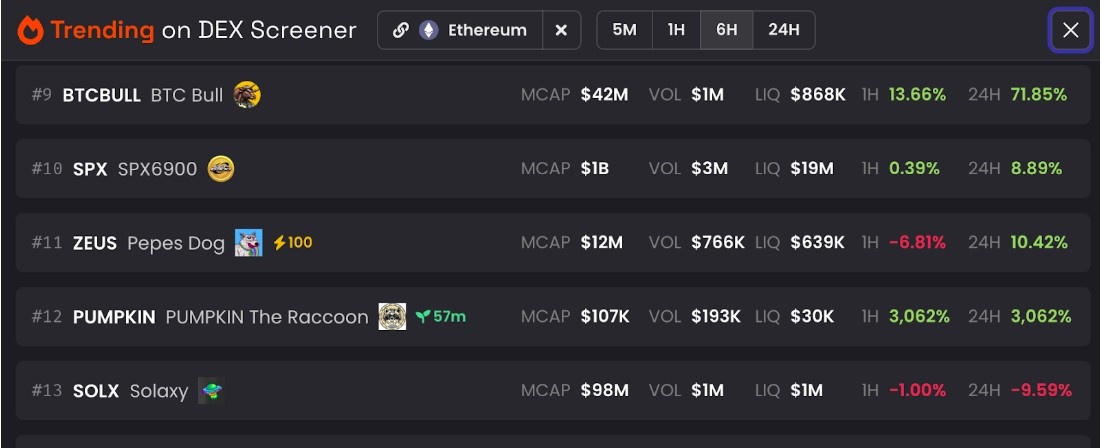The width and height of the screenshot is (1102, 448).
Task: Click the SPX6900 coin icon
Action: (221, 169)
